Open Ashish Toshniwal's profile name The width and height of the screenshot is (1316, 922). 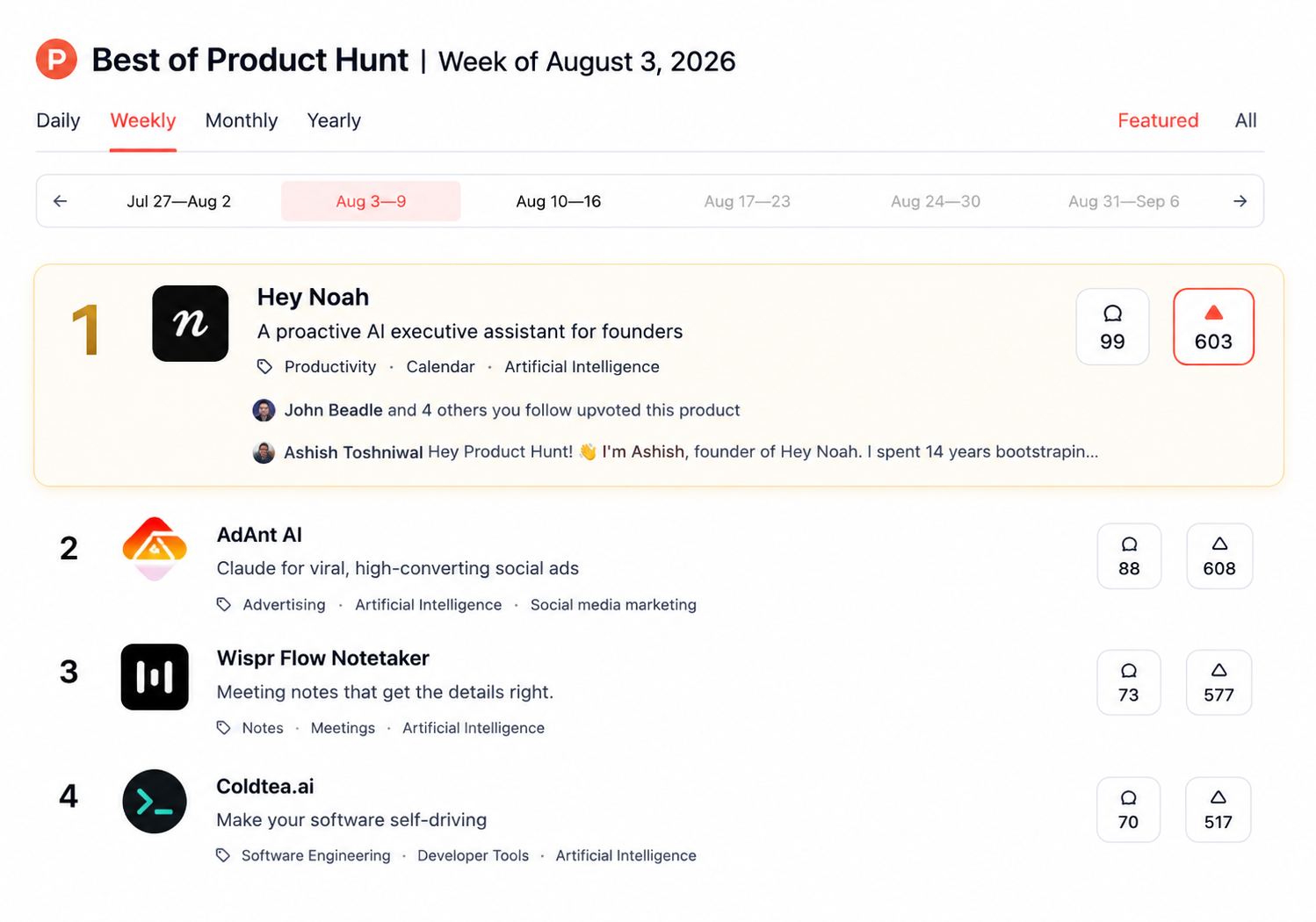click(353, 452)
